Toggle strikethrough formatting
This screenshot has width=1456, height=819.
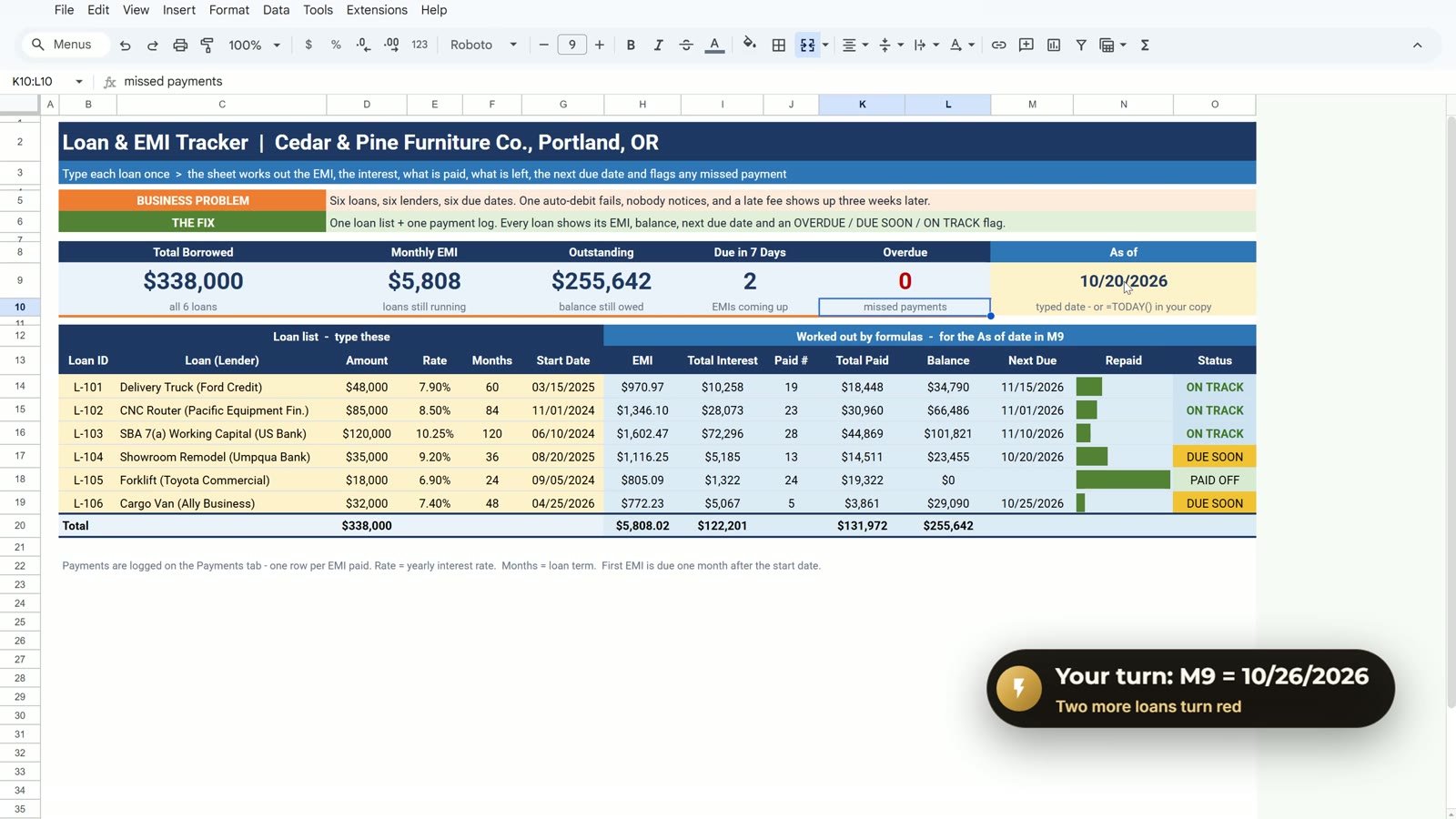coord(686,45)
